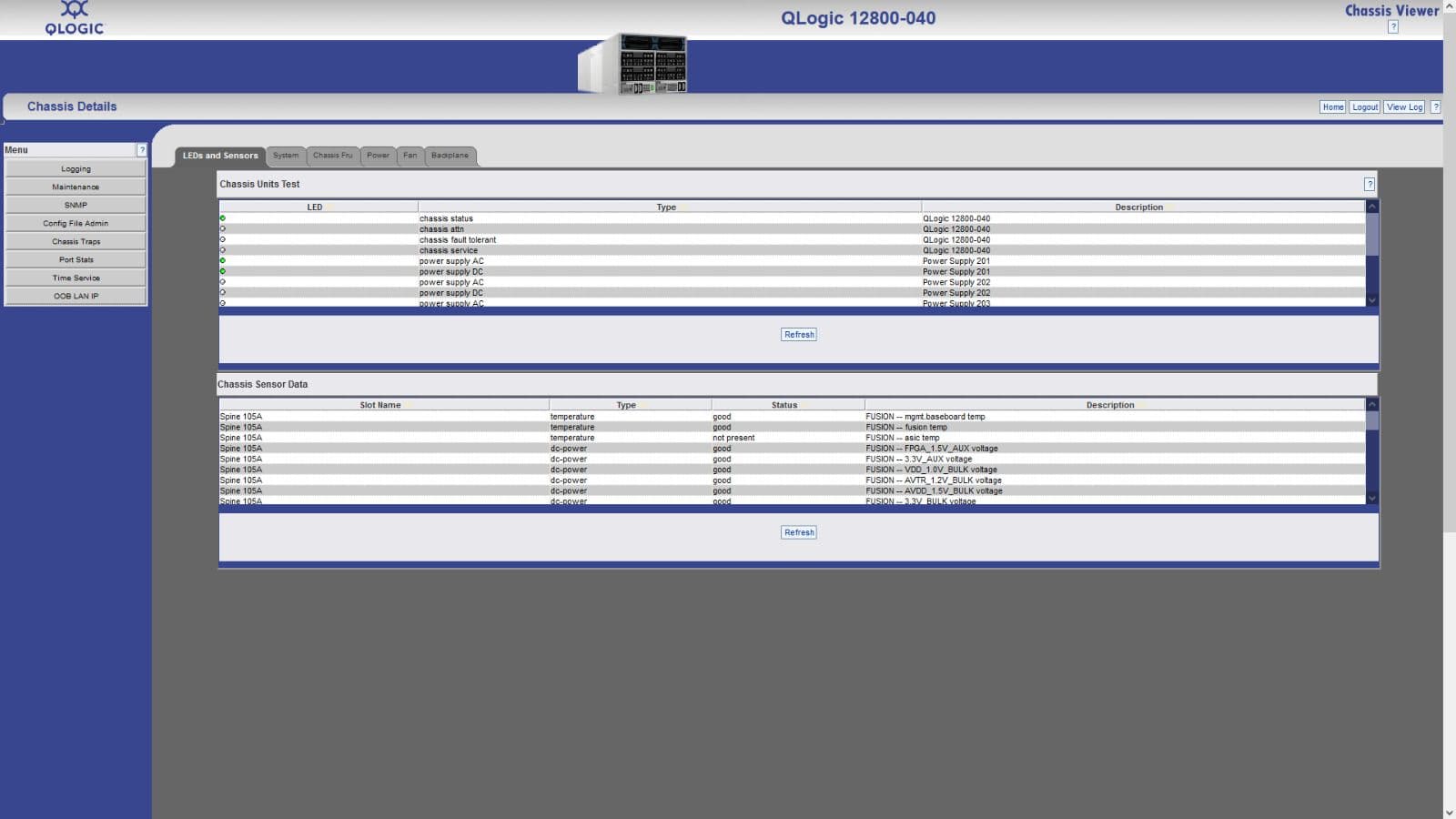Select the Fan tab
Viewport: 1456px width, 819px height.
(x=410, y=156)
